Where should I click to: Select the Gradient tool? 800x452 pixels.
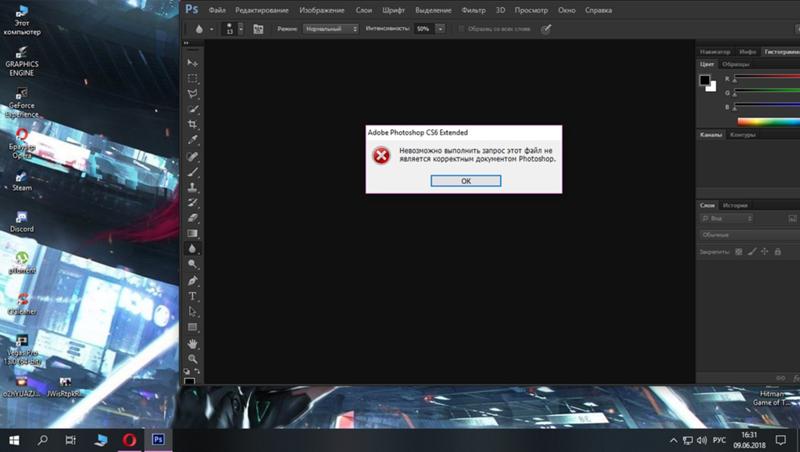(x=192, y=233)
